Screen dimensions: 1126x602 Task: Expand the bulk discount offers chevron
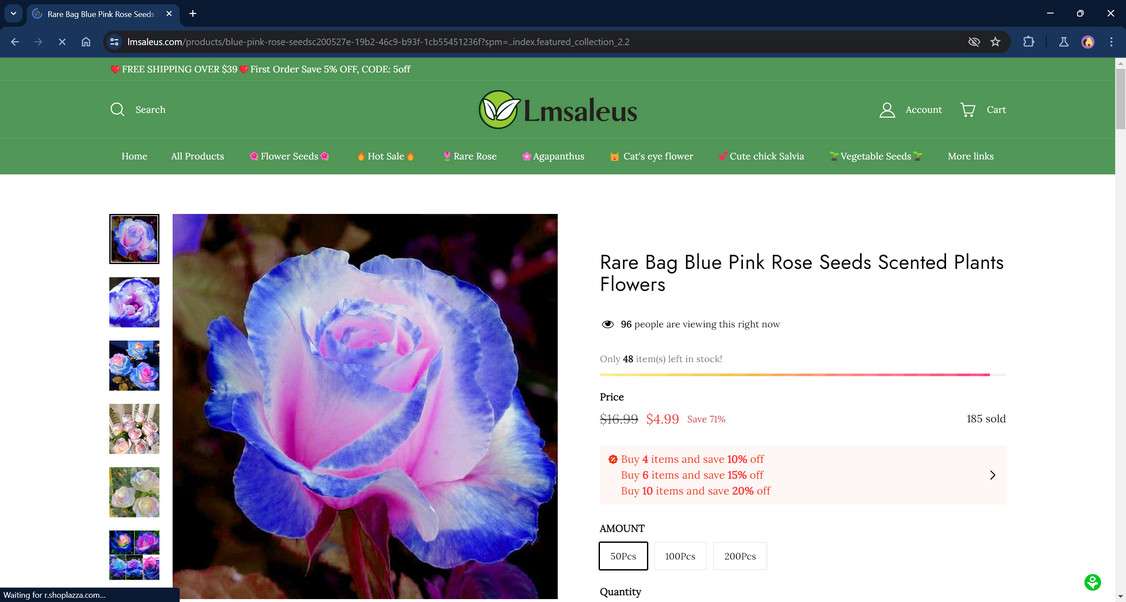[992, 475]
